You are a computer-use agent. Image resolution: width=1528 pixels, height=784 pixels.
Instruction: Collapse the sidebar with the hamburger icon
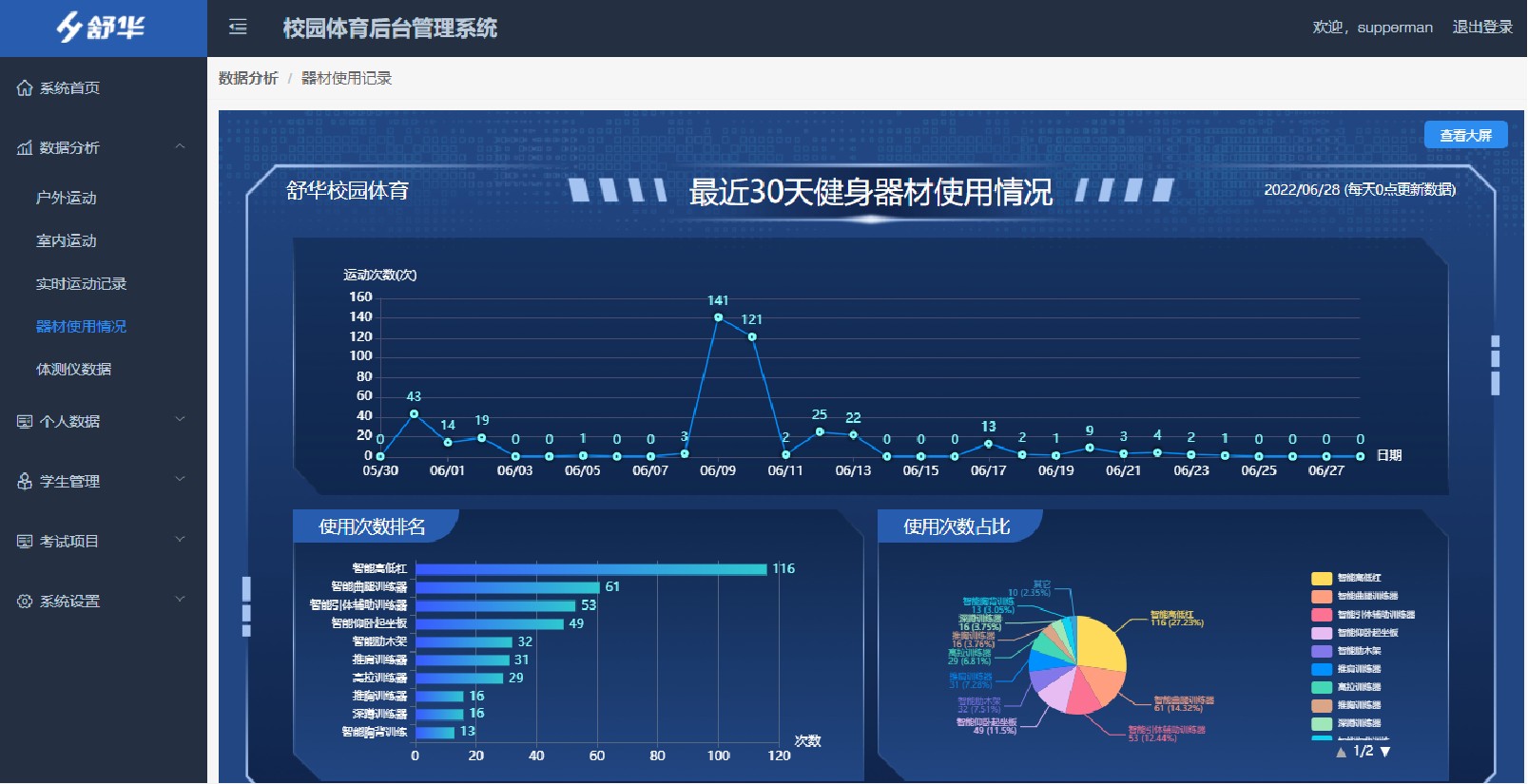click(238, 28)
